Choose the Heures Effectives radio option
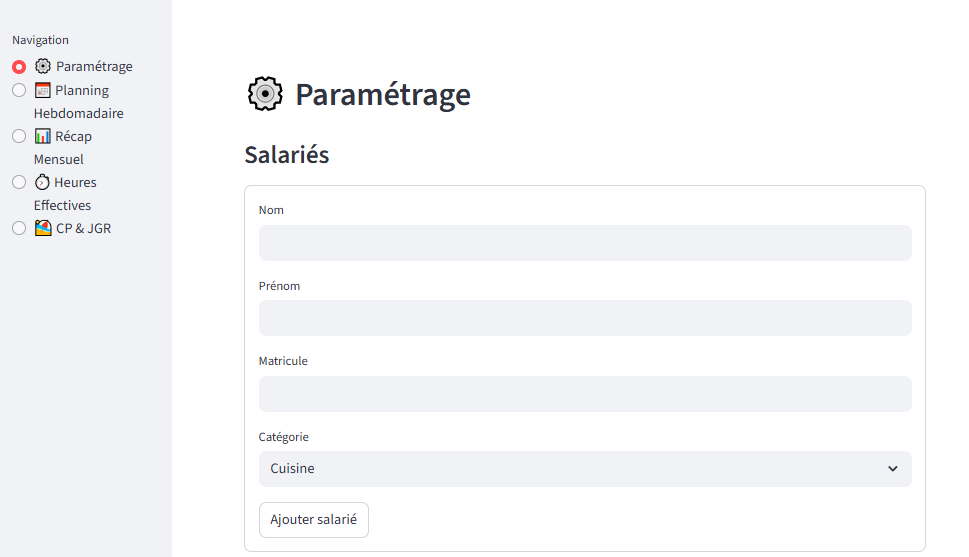This screenshot has width=969, height=557. [19, 182]
